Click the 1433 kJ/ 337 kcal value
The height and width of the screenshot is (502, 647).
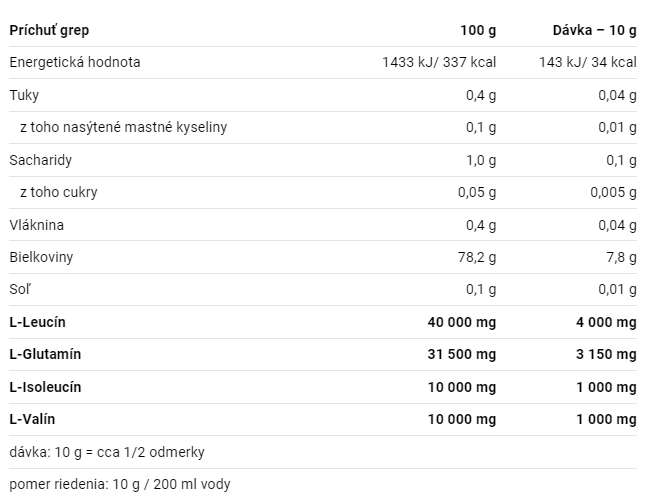coord(439,62)
